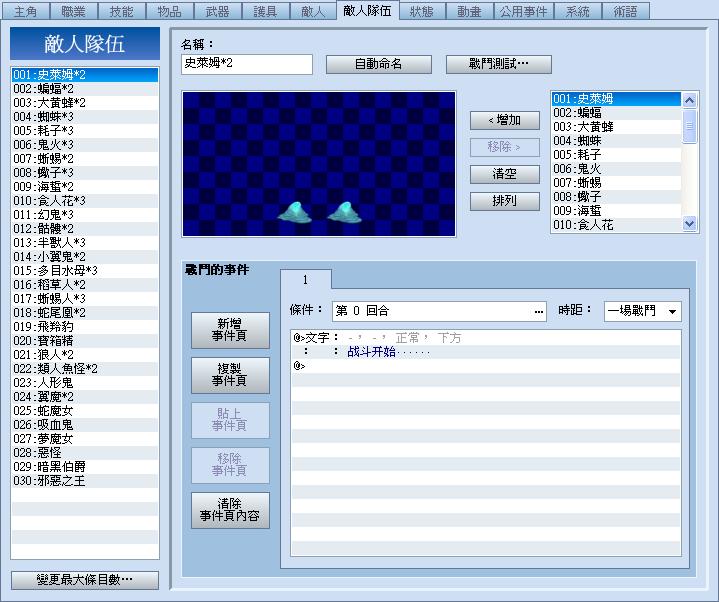
Task: Select troop 004:蜘蛛*3
Action: [x=85, y=116]
